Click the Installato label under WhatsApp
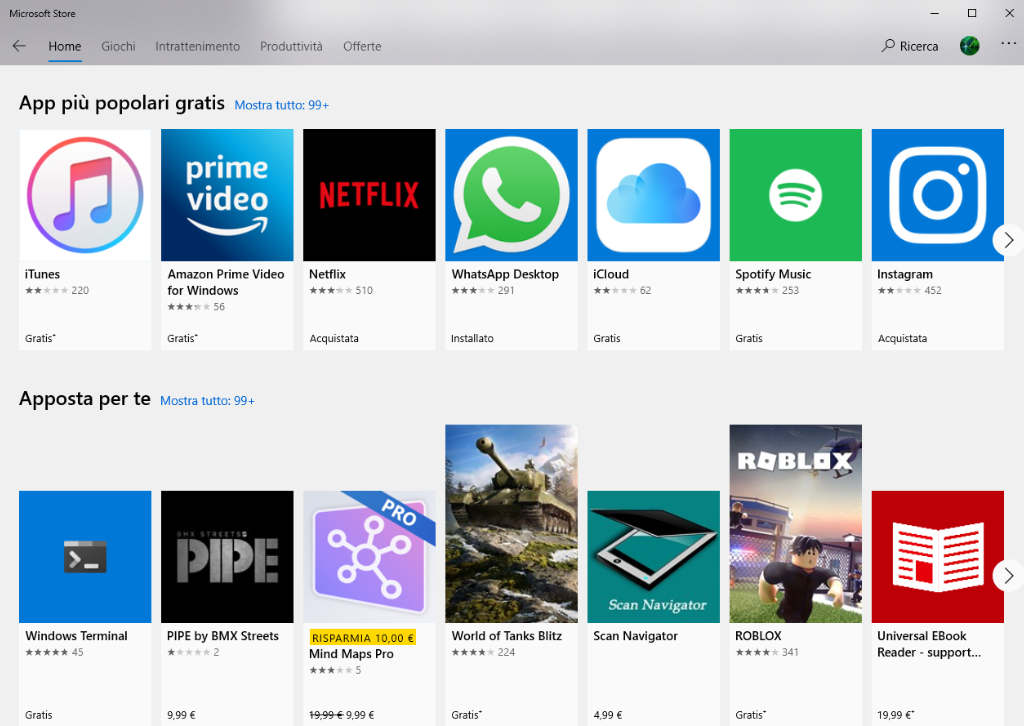1024x726 pixels. click(472, 338)
